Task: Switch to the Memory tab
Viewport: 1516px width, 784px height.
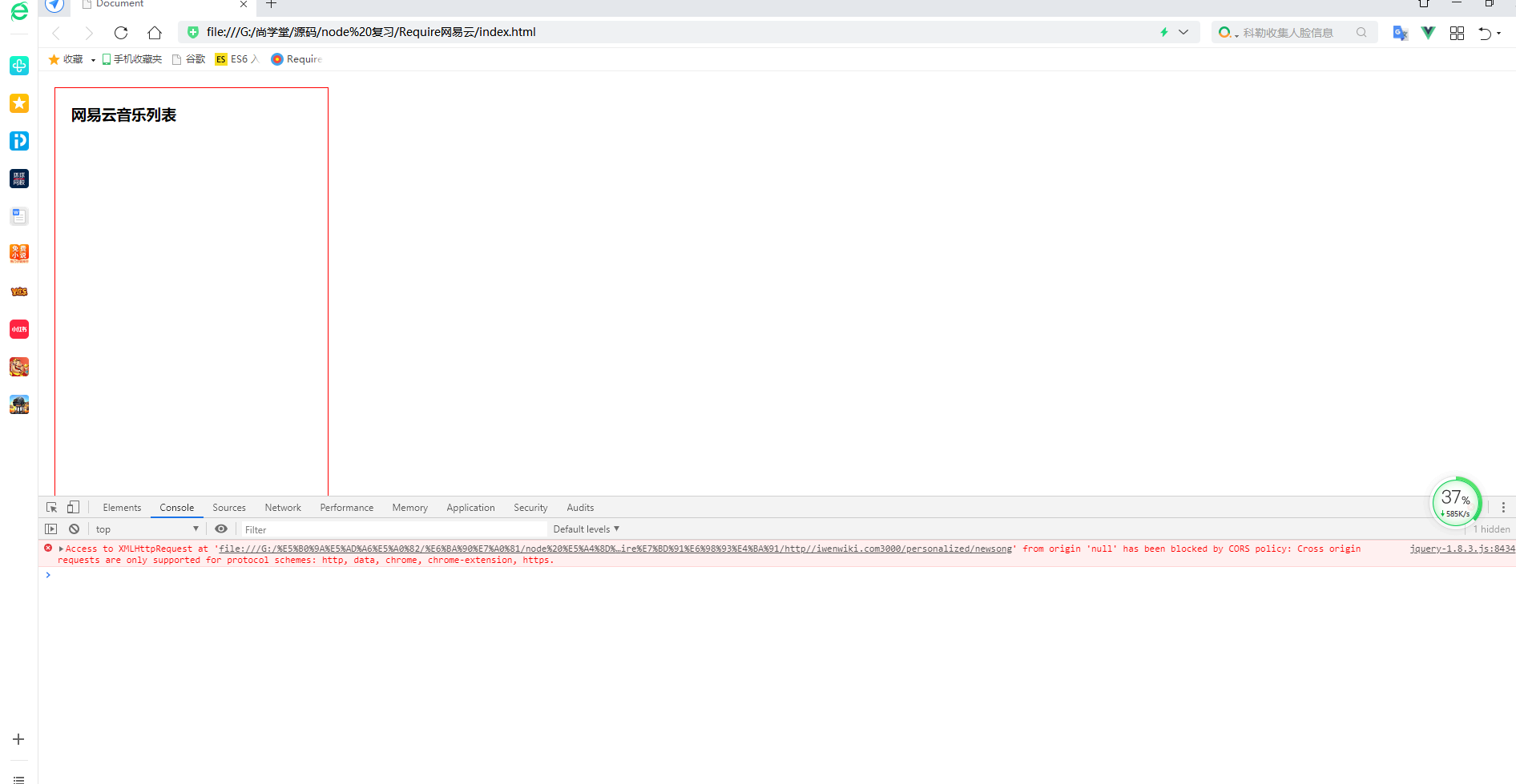Action: point(409,508)
